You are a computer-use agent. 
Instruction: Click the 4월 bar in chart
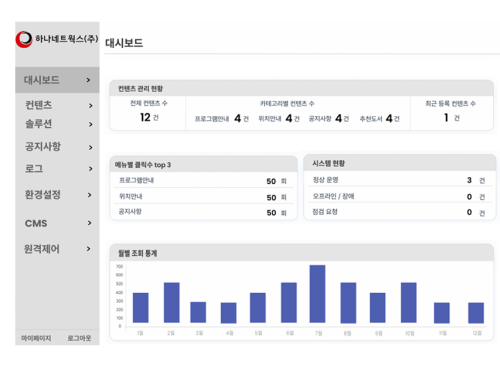click(x=229, y=313)
